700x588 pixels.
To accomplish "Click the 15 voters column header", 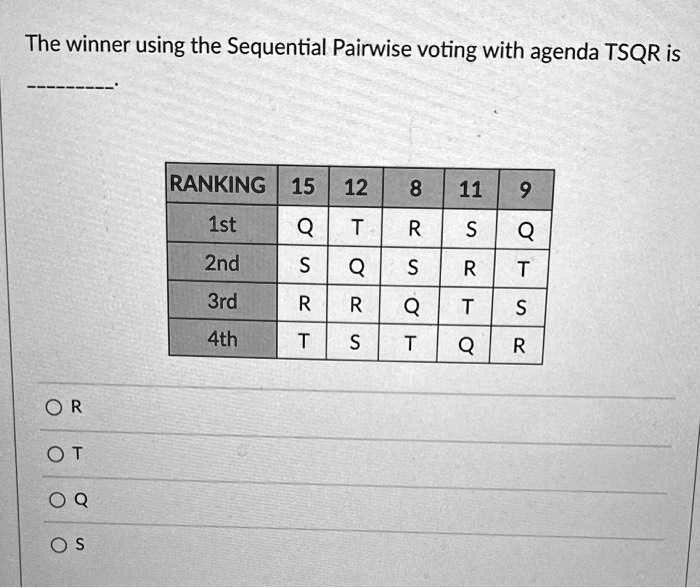I will pyautogui.click(x=303, y=187).
